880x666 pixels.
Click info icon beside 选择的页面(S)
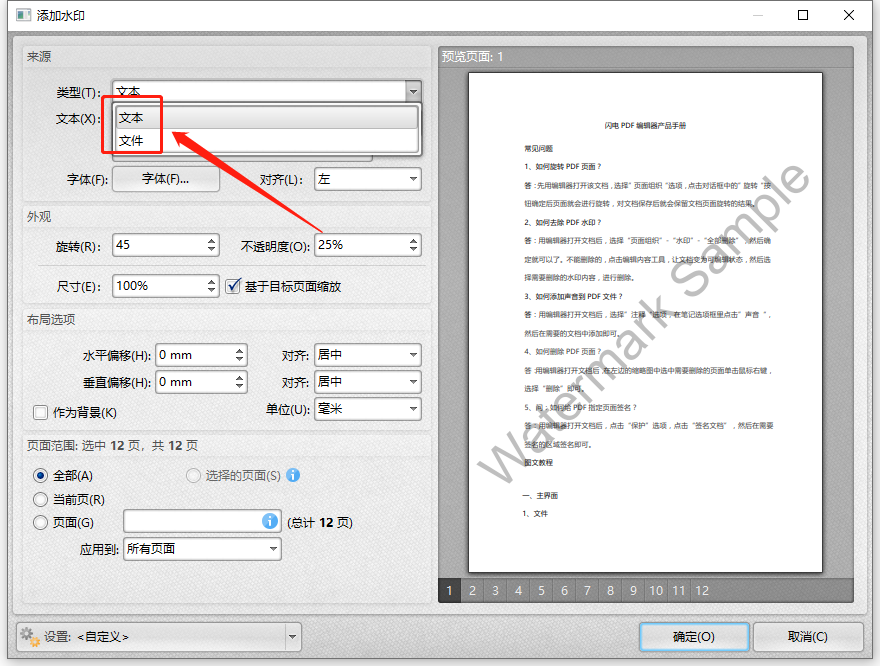293,475
